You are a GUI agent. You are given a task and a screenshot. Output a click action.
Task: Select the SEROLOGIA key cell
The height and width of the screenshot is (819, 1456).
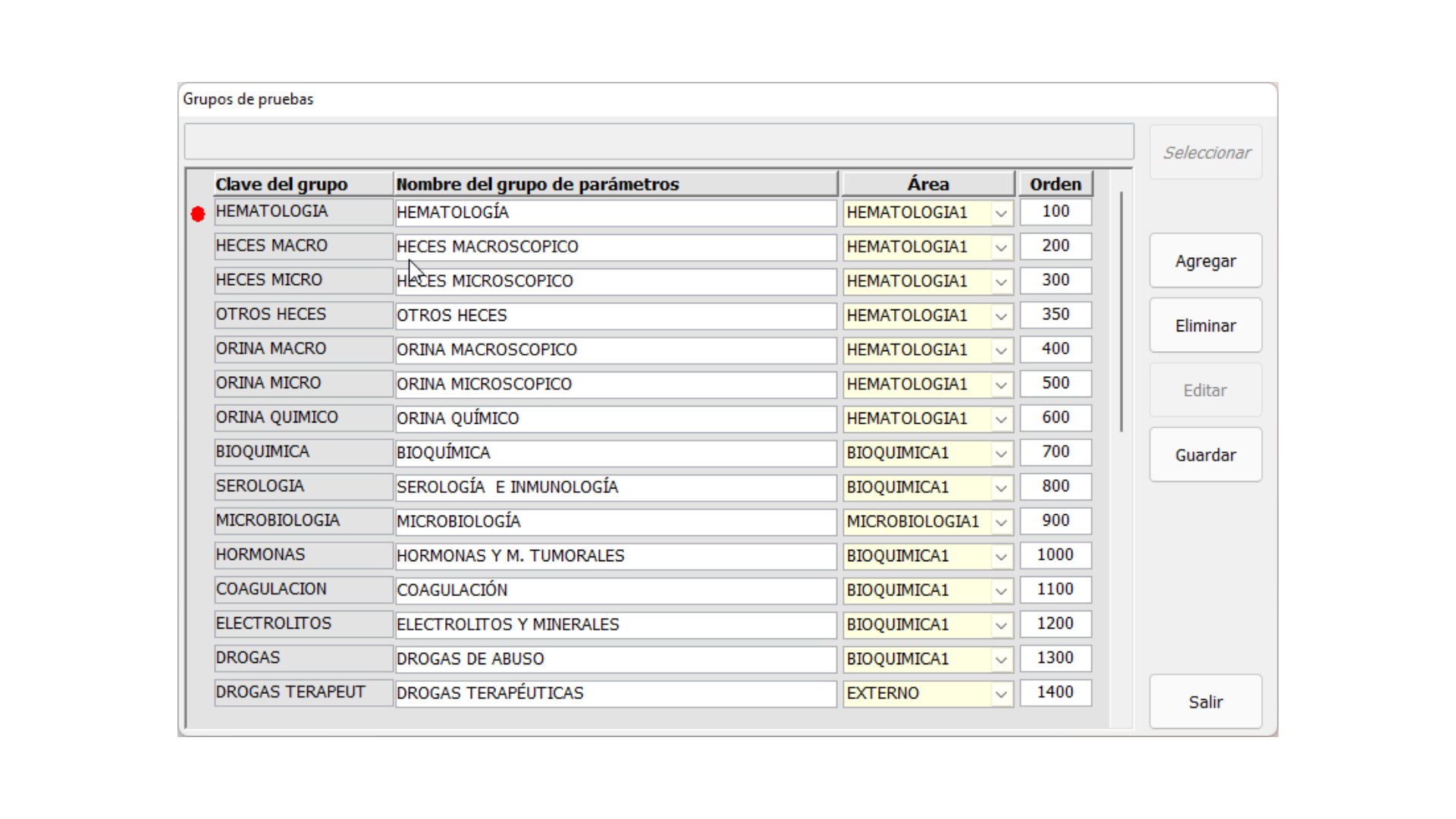click(x=303, y=486)
